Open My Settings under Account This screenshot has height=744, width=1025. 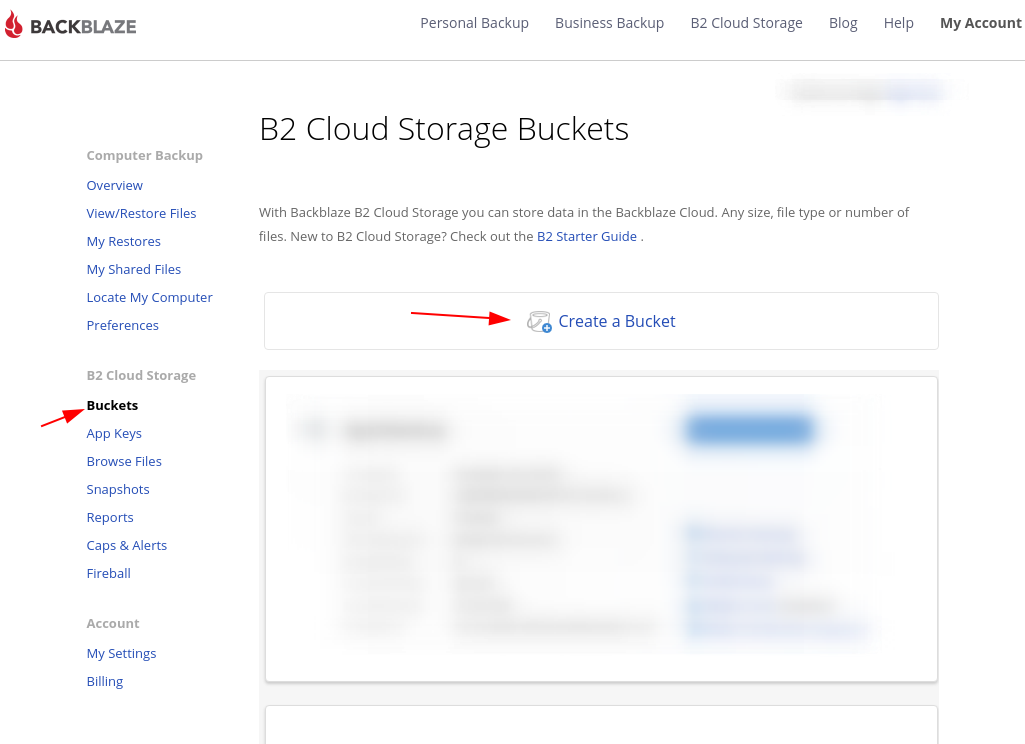point(121,653)
